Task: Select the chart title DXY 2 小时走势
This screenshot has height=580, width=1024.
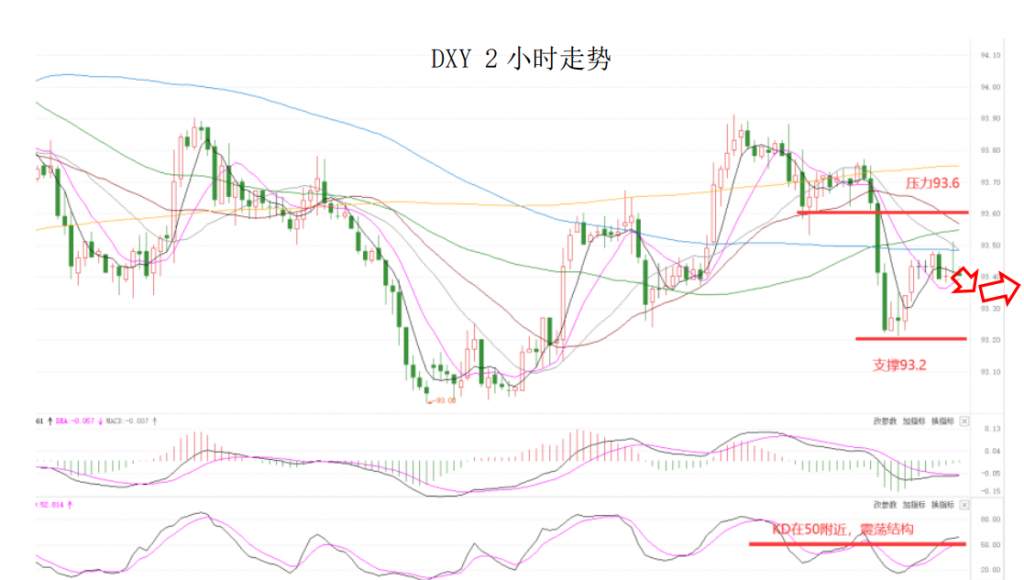Action: tap(521, 59)
